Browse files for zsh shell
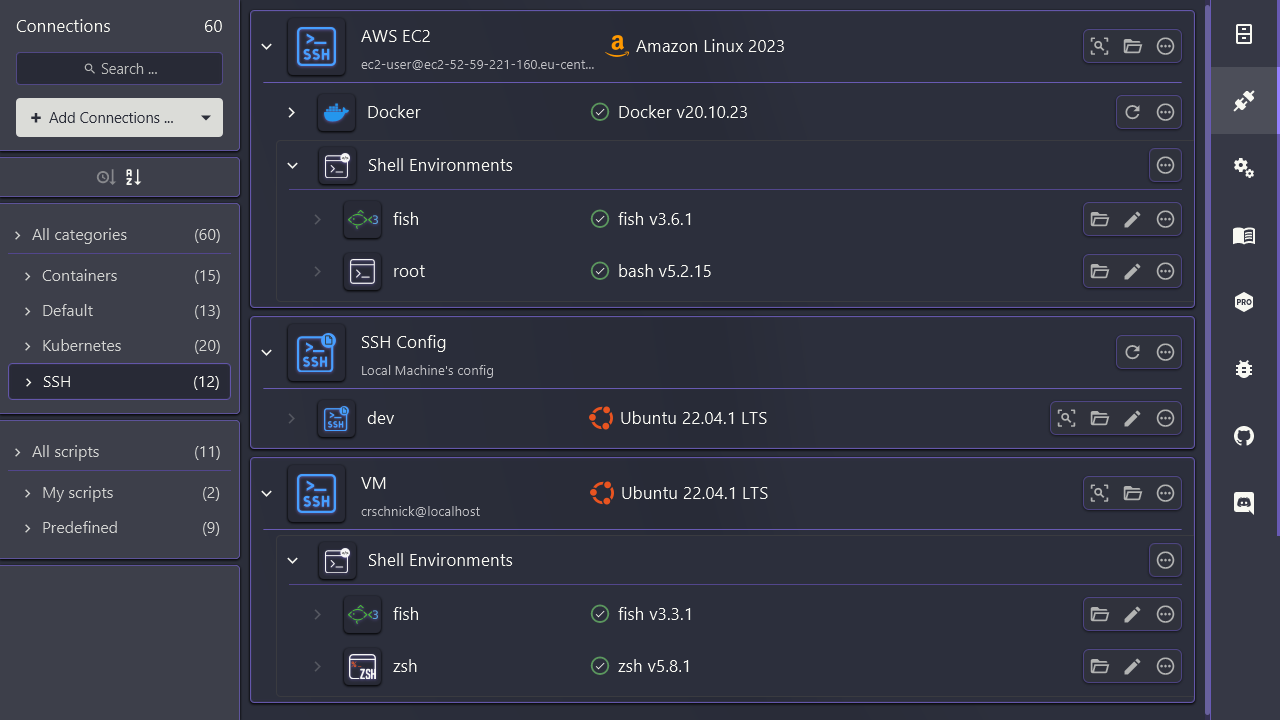This screenshot has width=1280, height=720. [x=1099, y=666]
